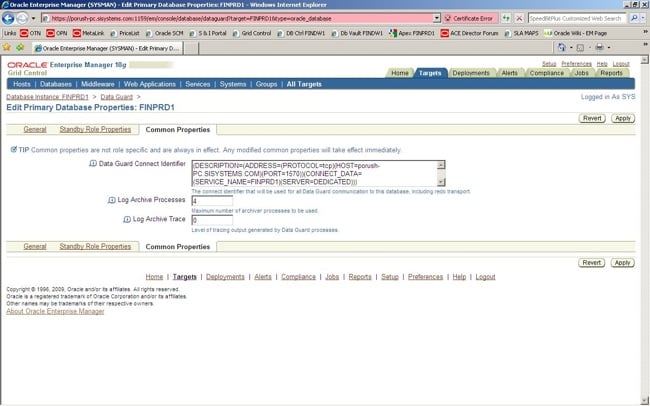Viewport: 650px width, 406px height.
Task: Open the OPN favorites link
Action: pos(57,33)
